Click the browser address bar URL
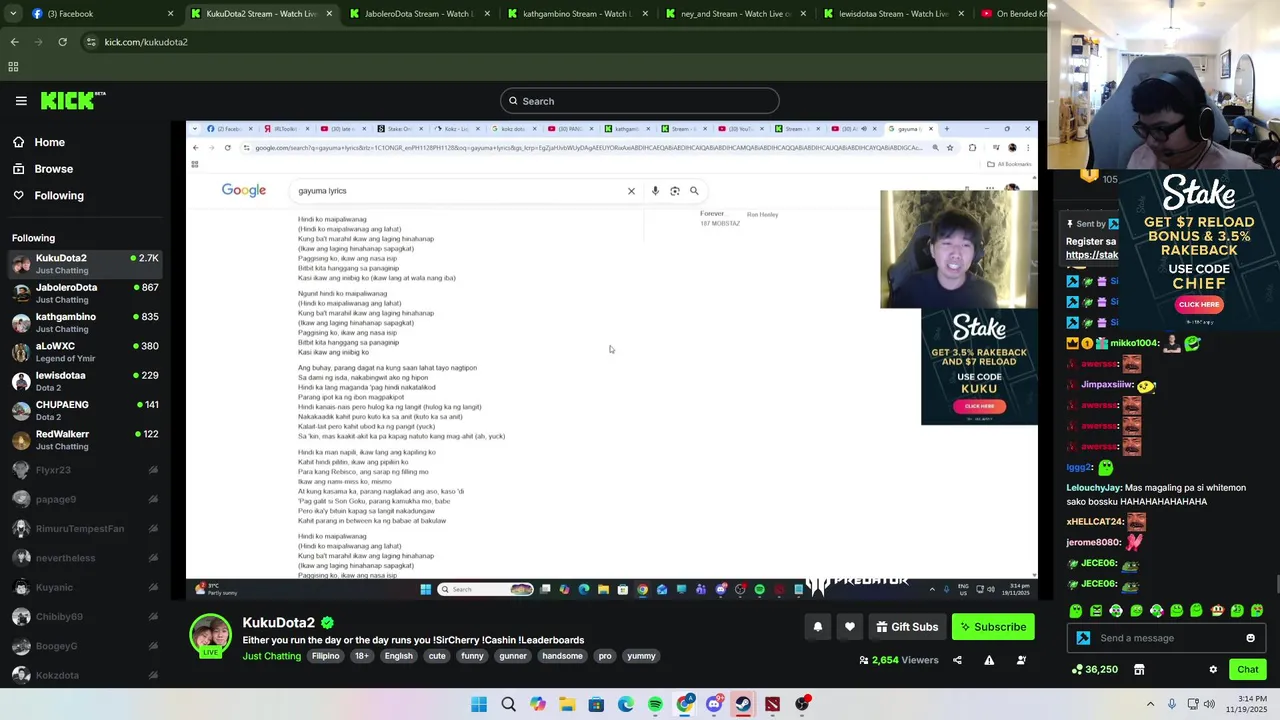The image size is (1280, 720). tap(146, 42)
